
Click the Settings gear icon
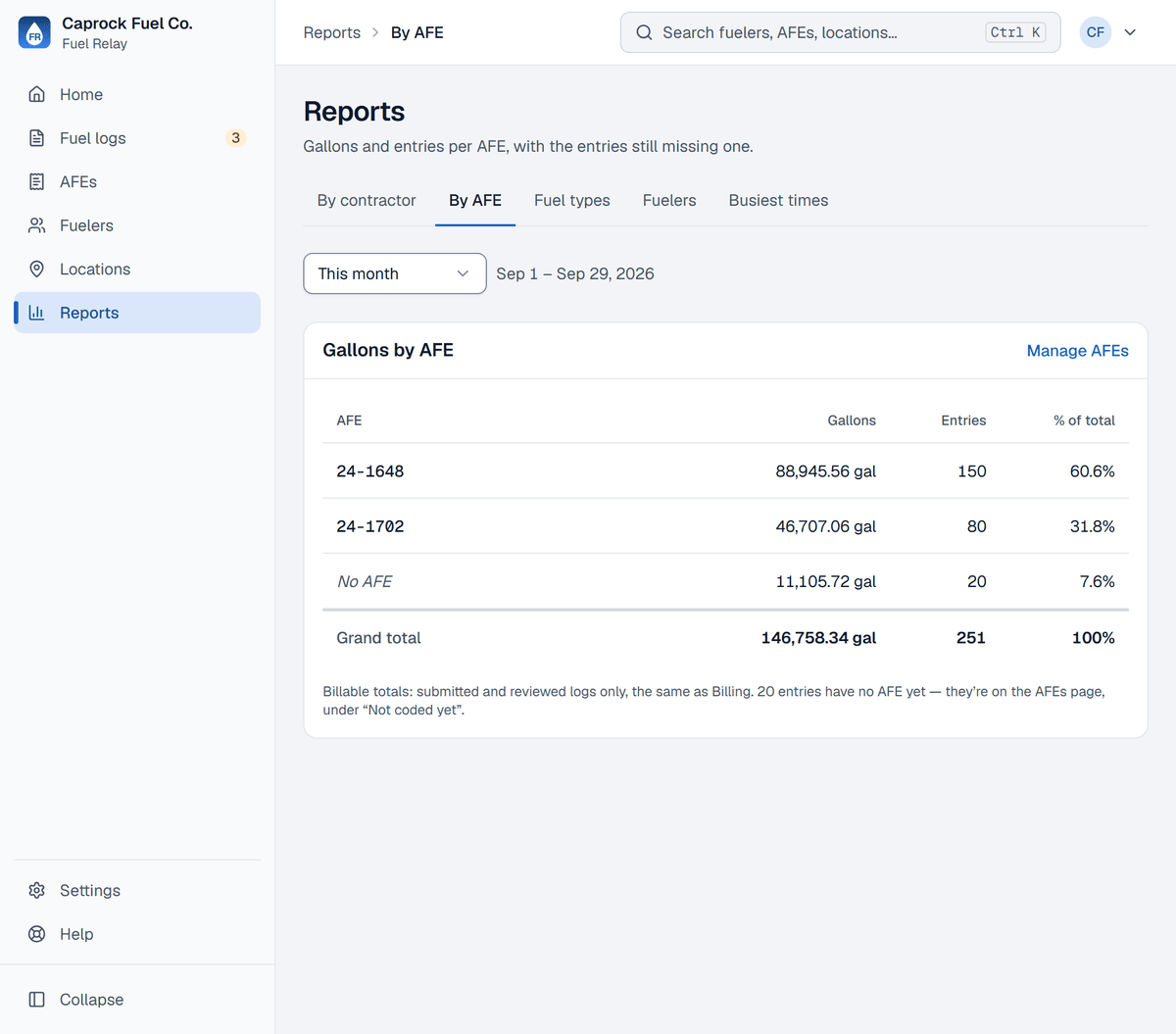(37, 890)
